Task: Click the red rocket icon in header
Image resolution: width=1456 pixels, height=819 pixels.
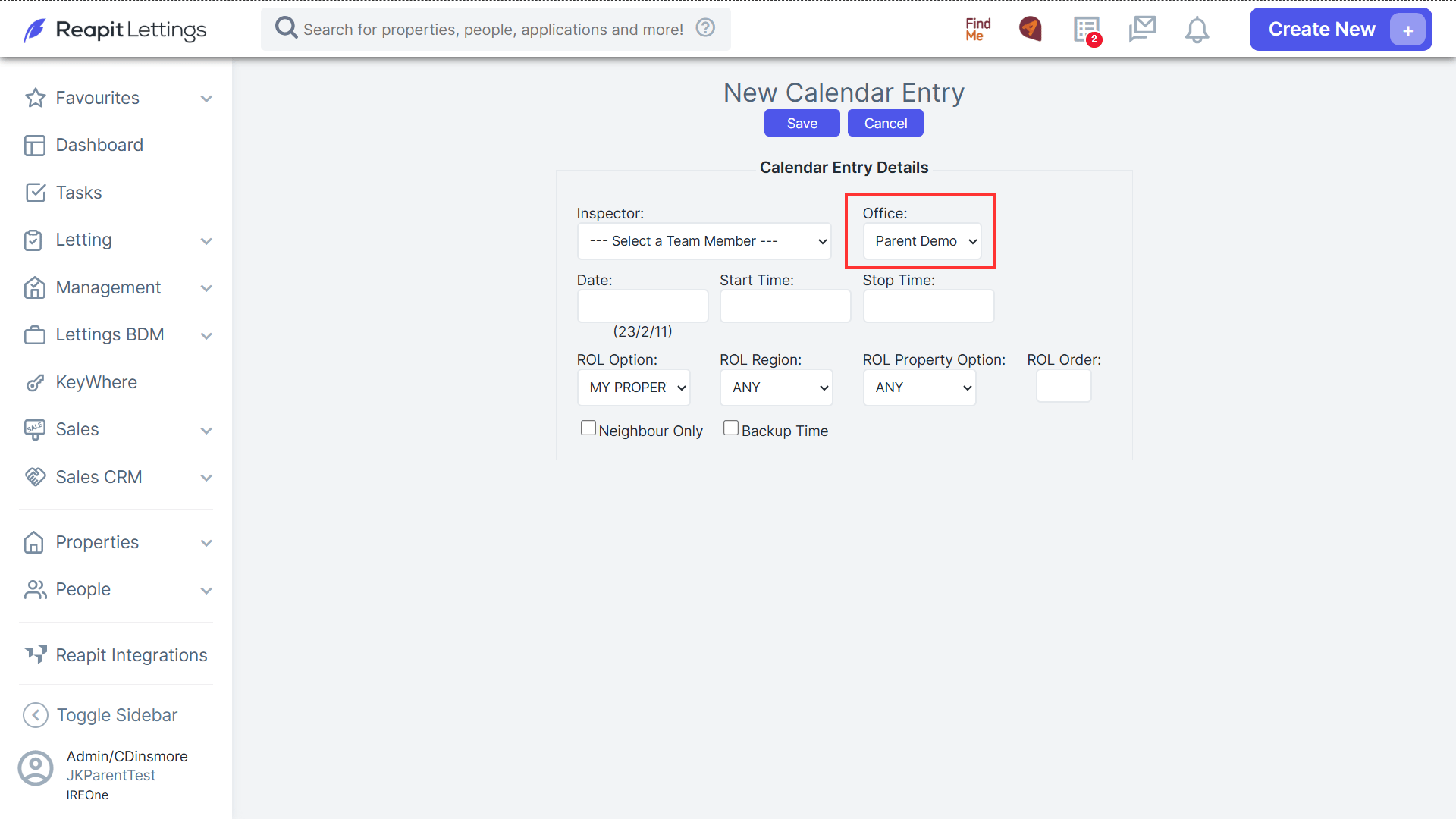Action: (x=1031, y=29)
